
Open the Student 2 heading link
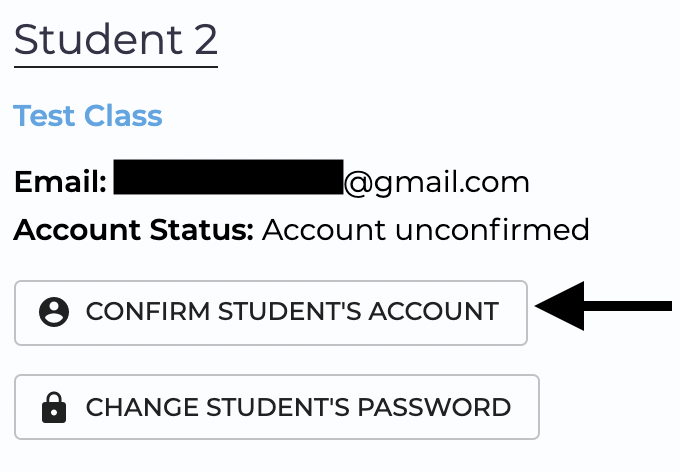coord(116,40)
